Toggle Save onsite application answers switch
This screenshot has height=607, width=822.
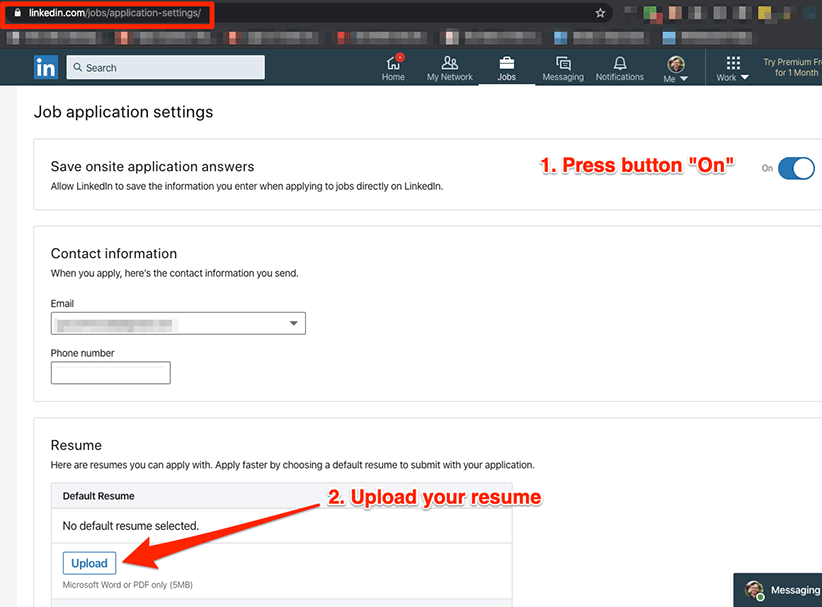796,168
